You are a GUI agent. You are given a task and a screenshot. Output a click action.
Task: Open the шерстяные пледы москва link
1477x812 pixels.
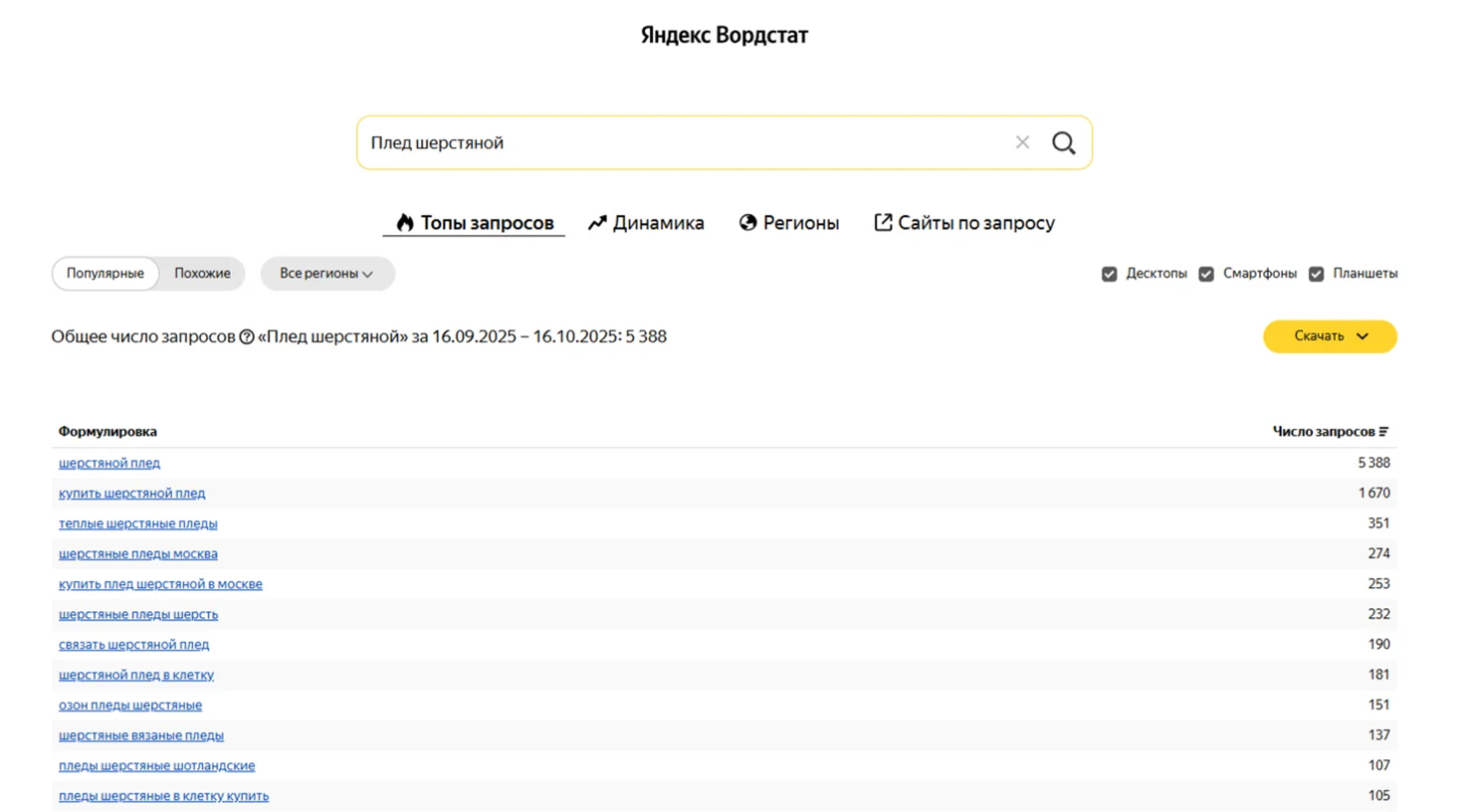point(138,554)
